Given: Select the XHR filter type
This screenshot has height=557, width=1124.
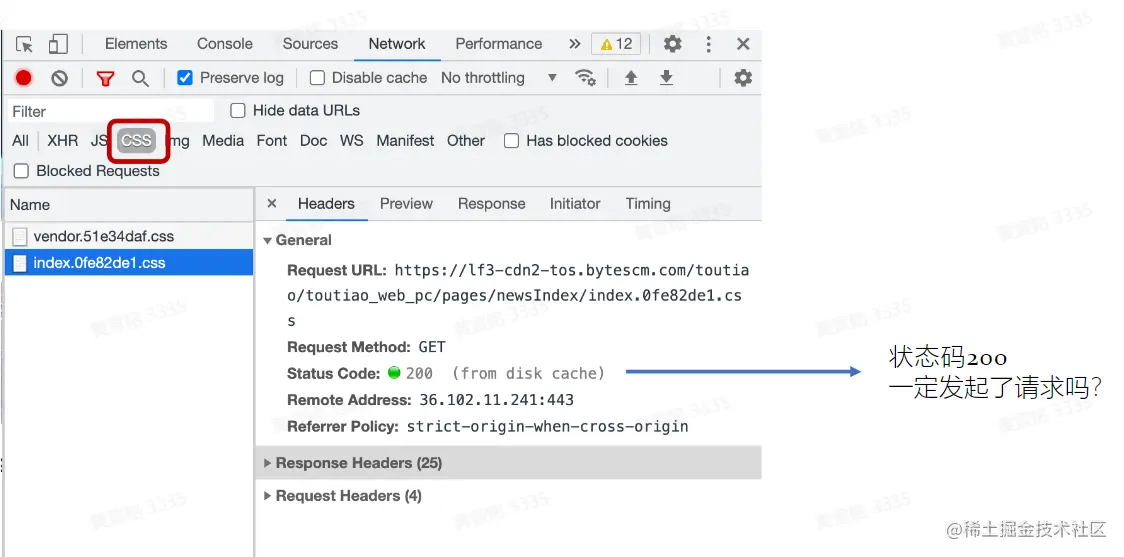Looking at the screenshot, I should (62, 141).
